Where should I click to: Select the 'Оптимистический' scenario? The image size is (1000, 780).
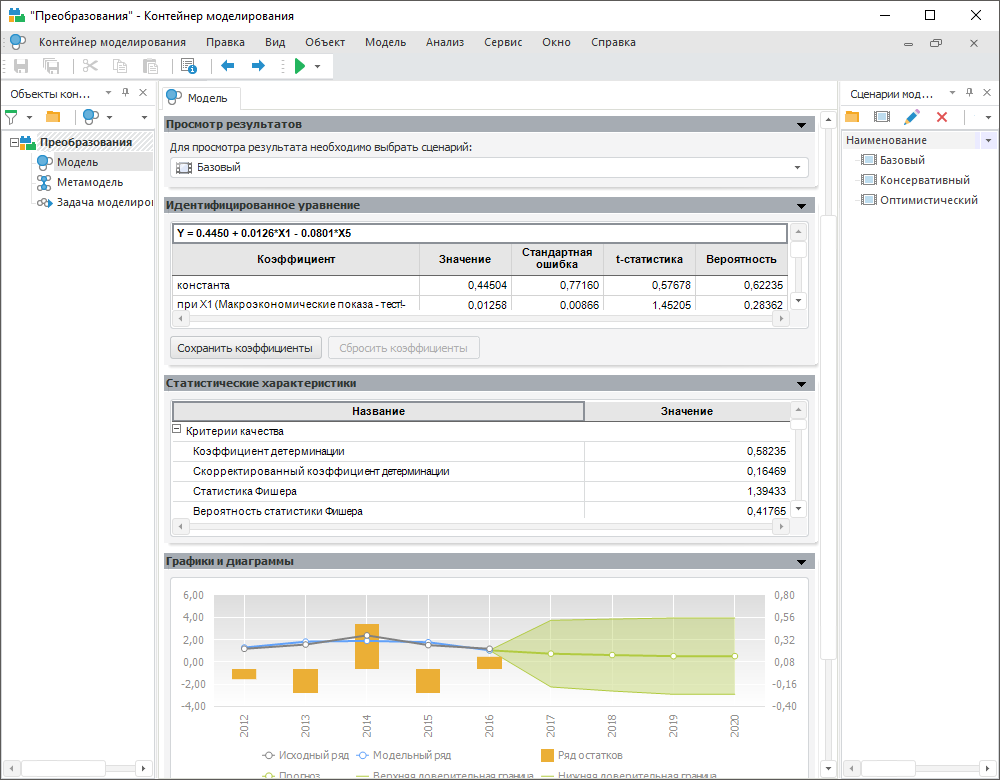[x=928, y=200]
